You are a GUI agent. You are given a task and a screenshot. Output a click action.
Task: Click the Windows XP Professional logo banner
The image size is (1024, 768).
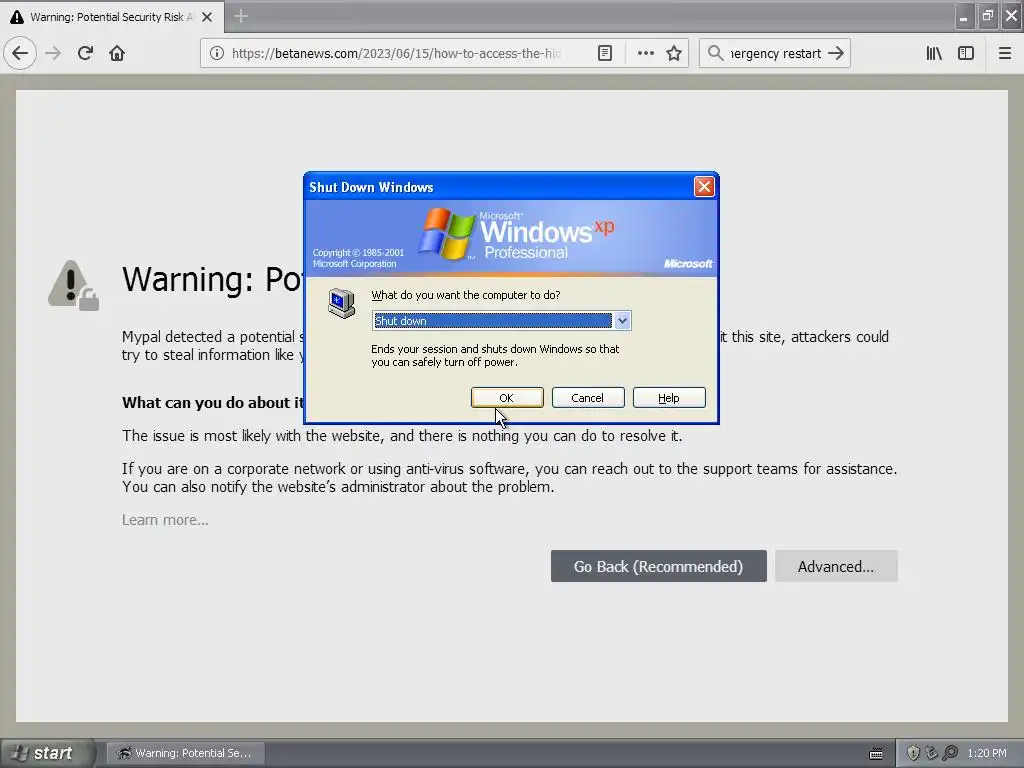[x=511, y=238]
